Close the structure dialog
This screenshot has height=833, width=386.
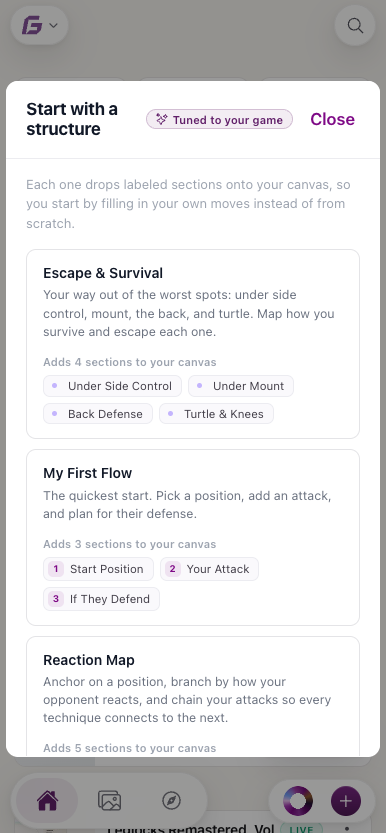point(332,119)
